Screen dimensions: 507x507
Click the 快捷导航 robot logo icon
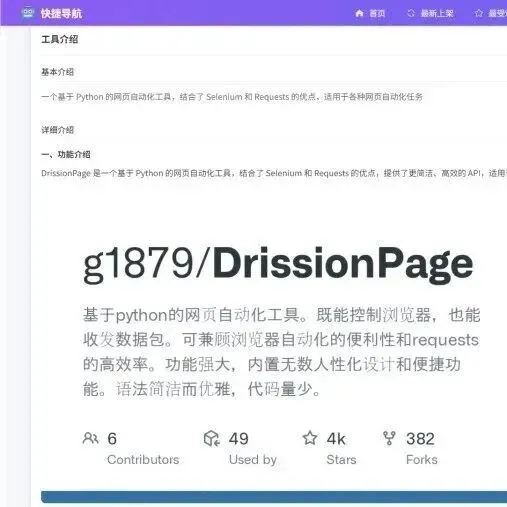[27, 13]
